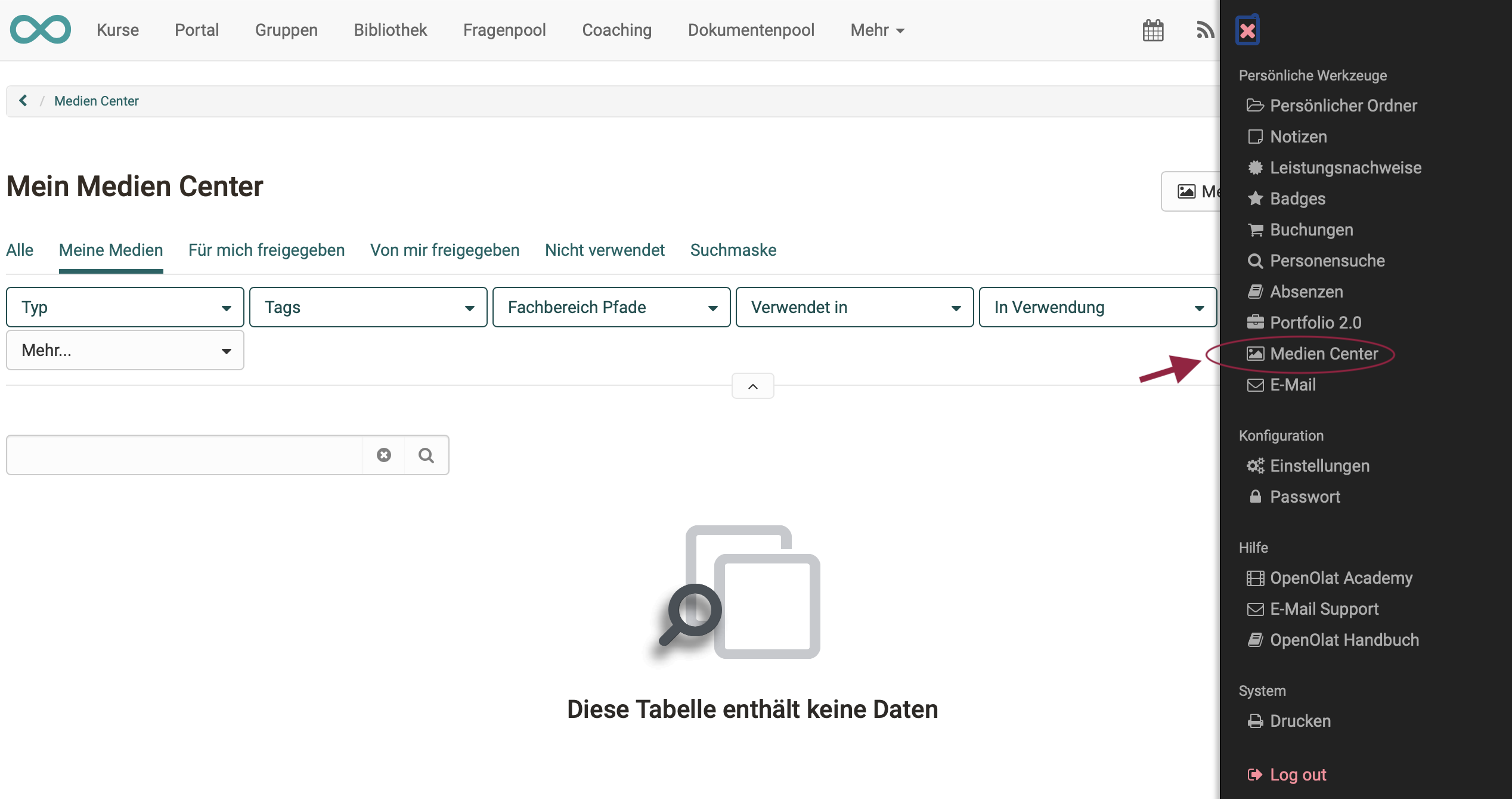Open the Tags filter dropdown
The image size is (1512, 799).
pos(368,306)
